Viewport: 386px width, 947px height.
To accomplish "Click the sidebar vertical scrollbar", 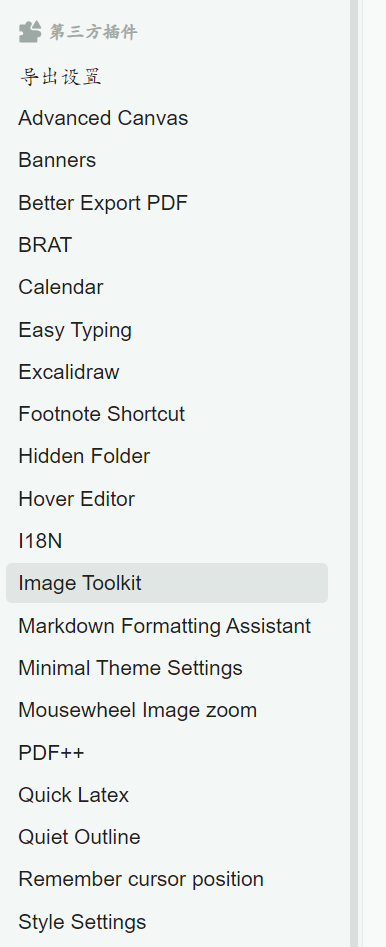I will pos(355,474).
